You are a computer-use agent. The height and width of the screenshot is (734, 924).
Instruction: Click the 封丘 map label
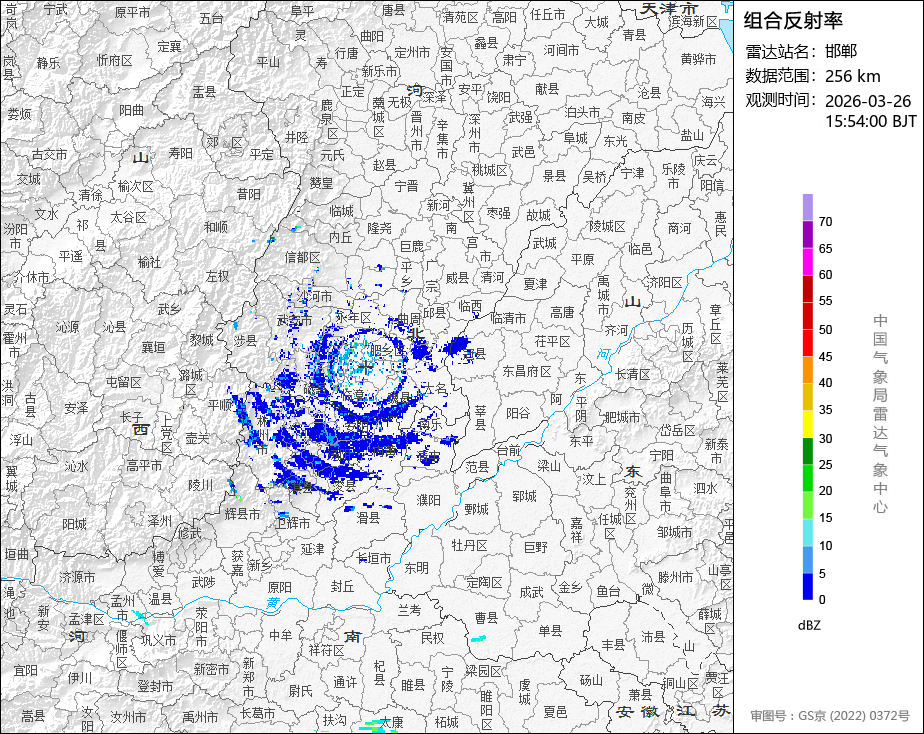click(342, 586)
